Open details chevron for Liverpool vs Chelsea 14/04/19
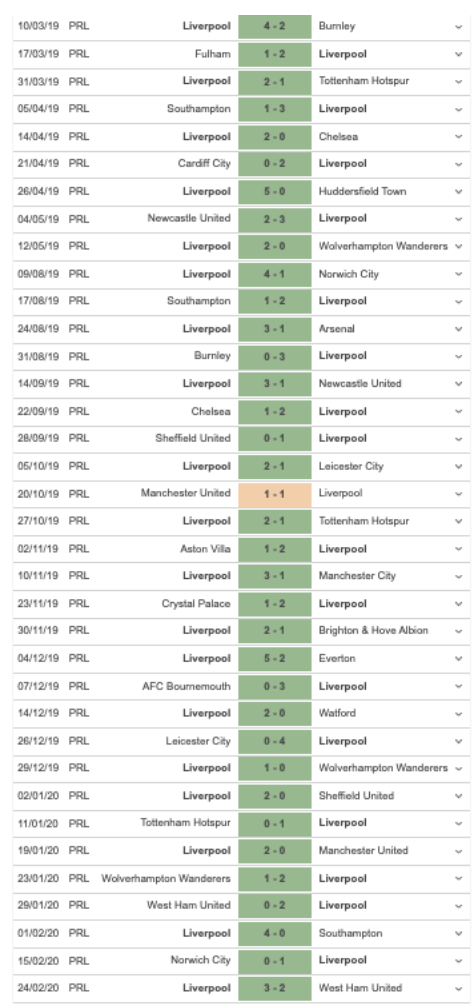The image size is (474, 1004). click(459, 136)
